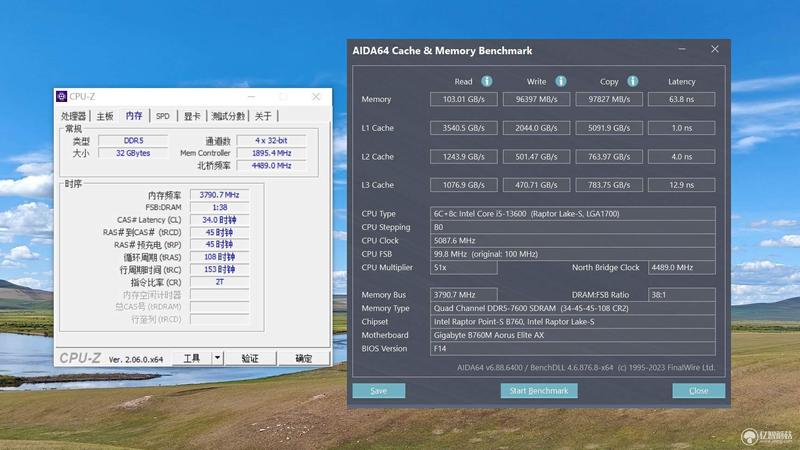Click the Memory Copy value 97827 MB/s
Image resolution: width=800 pixels, height=450 pixels.
pyautogui.click(x=609, y=99)
